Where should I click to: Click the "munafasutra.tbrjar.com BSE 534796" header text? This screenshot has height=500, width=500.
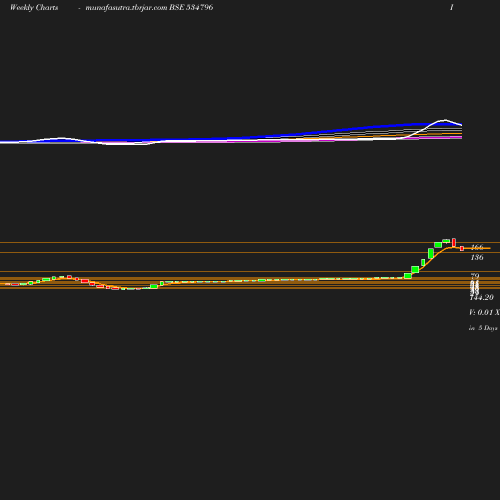click(x=149, y=7)
